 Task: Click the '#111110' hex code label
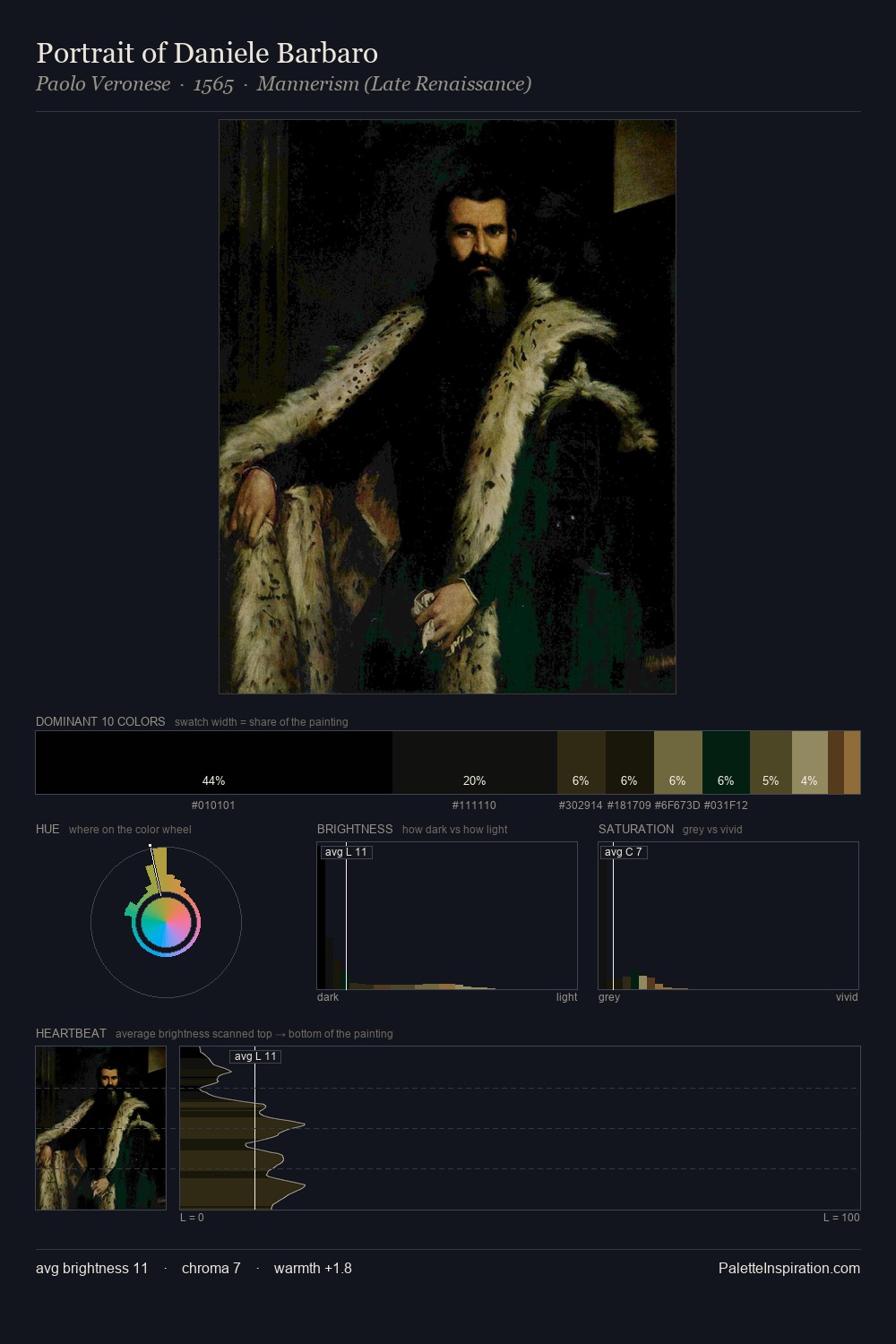(x=474, y=805)
